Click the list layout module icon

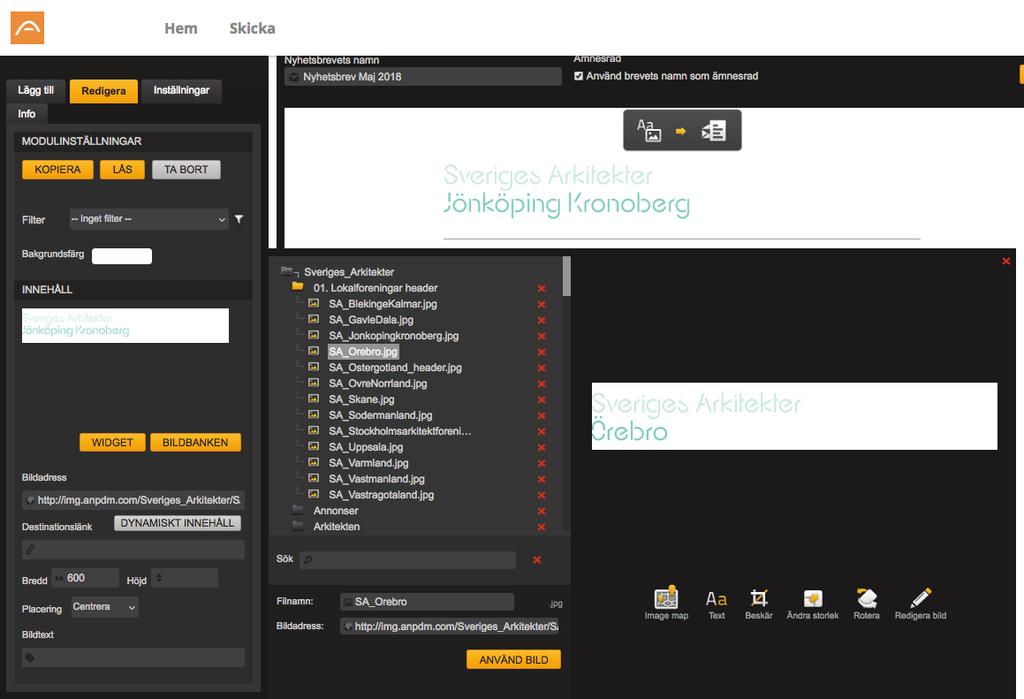click(x=713, y=131)
